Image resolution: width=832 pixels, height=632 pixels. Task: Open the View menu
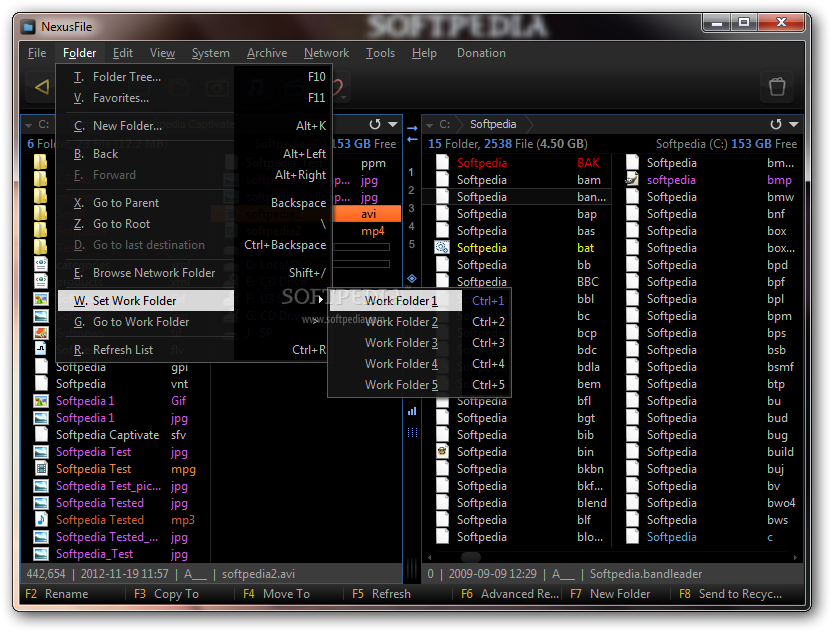162,53
